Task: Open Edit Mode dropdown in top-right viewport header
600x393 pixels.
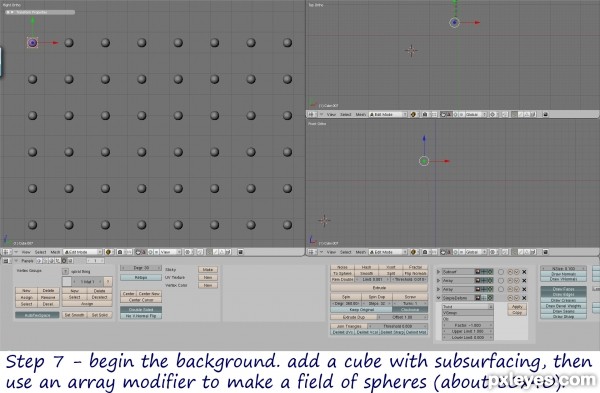Action: point(388,114)
